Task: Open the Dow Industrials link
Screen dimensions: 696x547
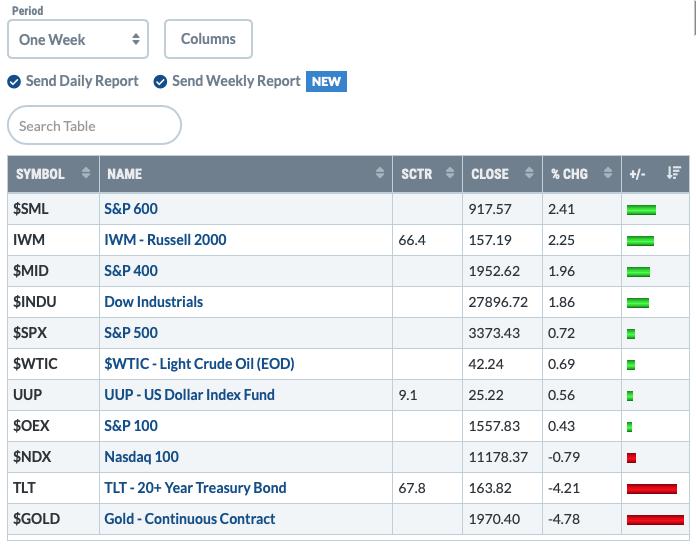Action: [154, 302]
